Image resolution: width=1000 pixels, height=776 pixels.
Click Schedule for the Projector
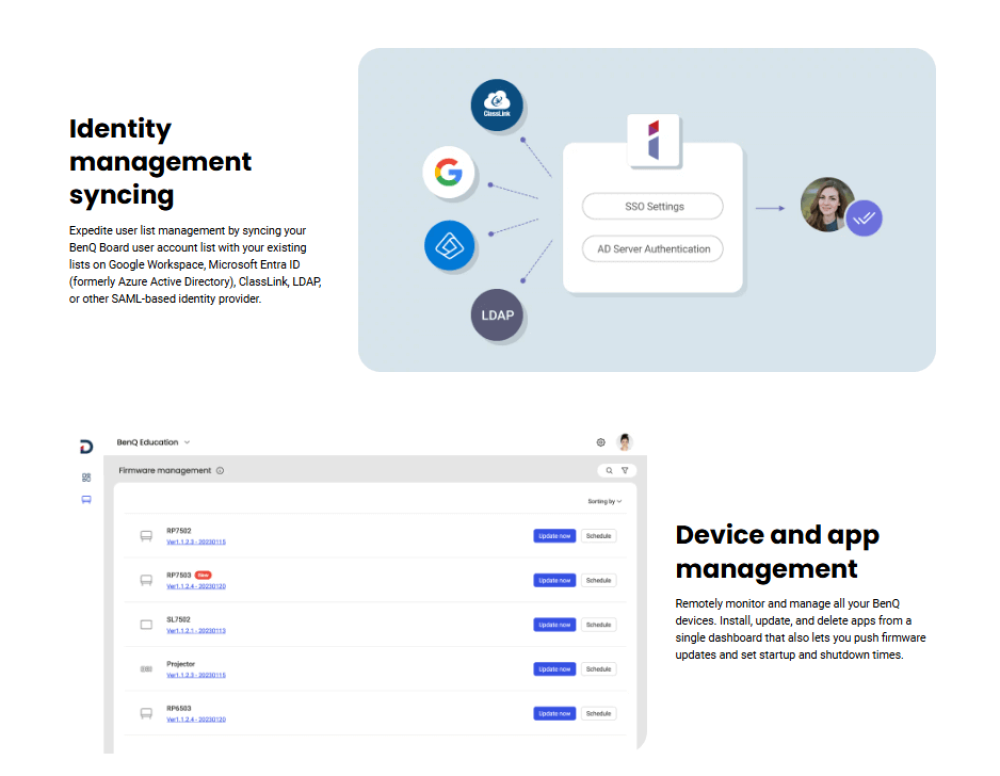598,669
